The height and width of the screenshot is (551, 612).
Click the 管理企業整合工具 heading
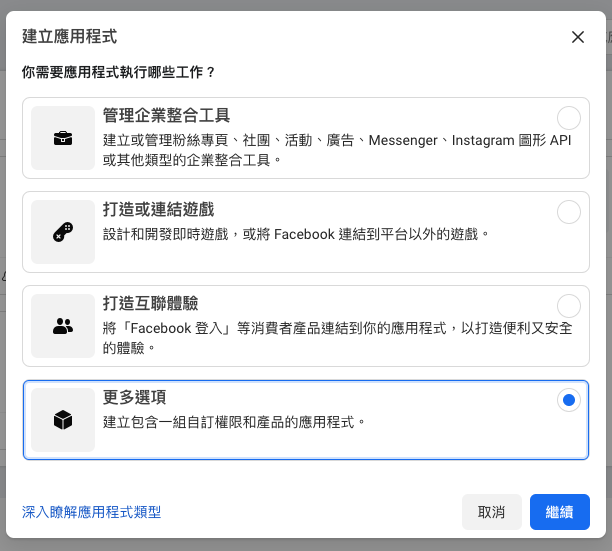pos(167,116)
